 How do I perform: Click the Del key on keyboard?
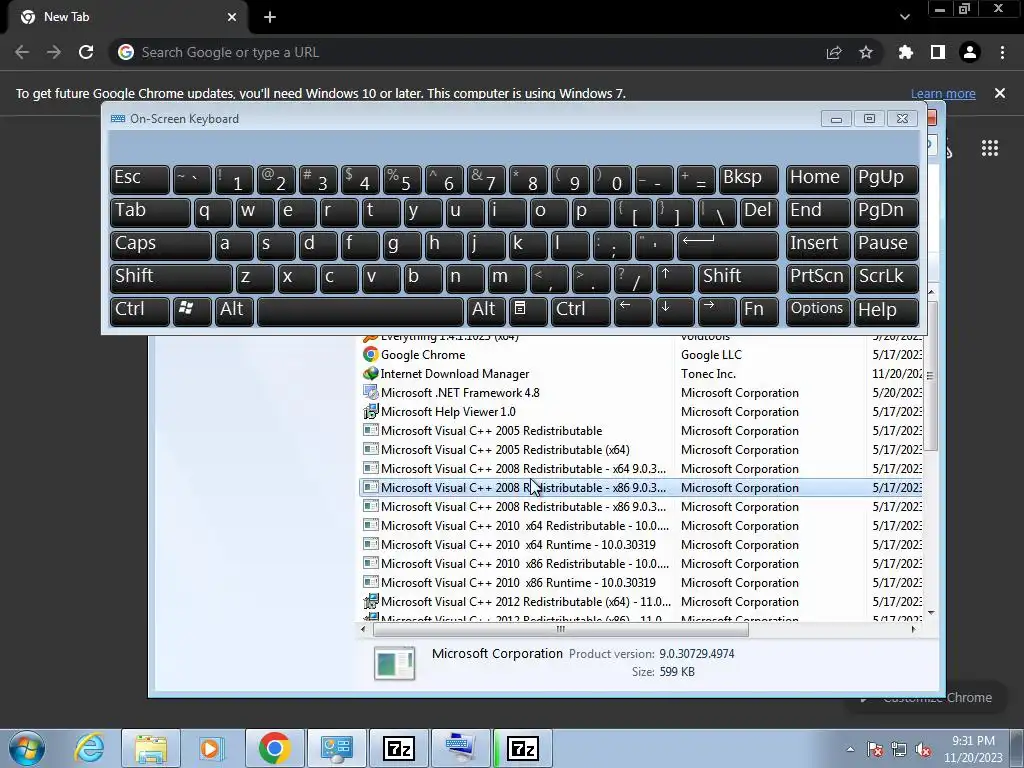tap(759, 212)
